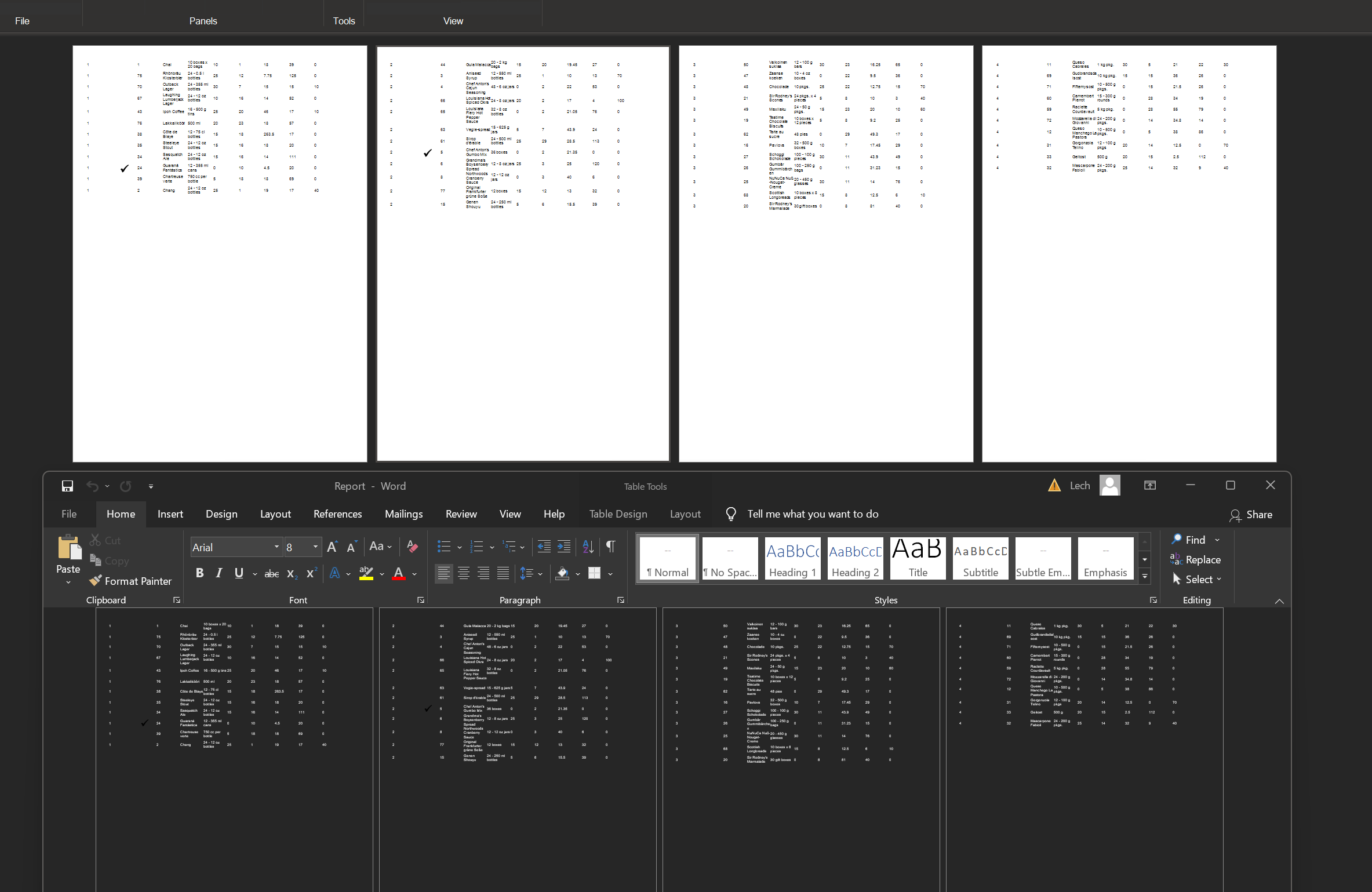Click Replace in Editing group

1195,559
